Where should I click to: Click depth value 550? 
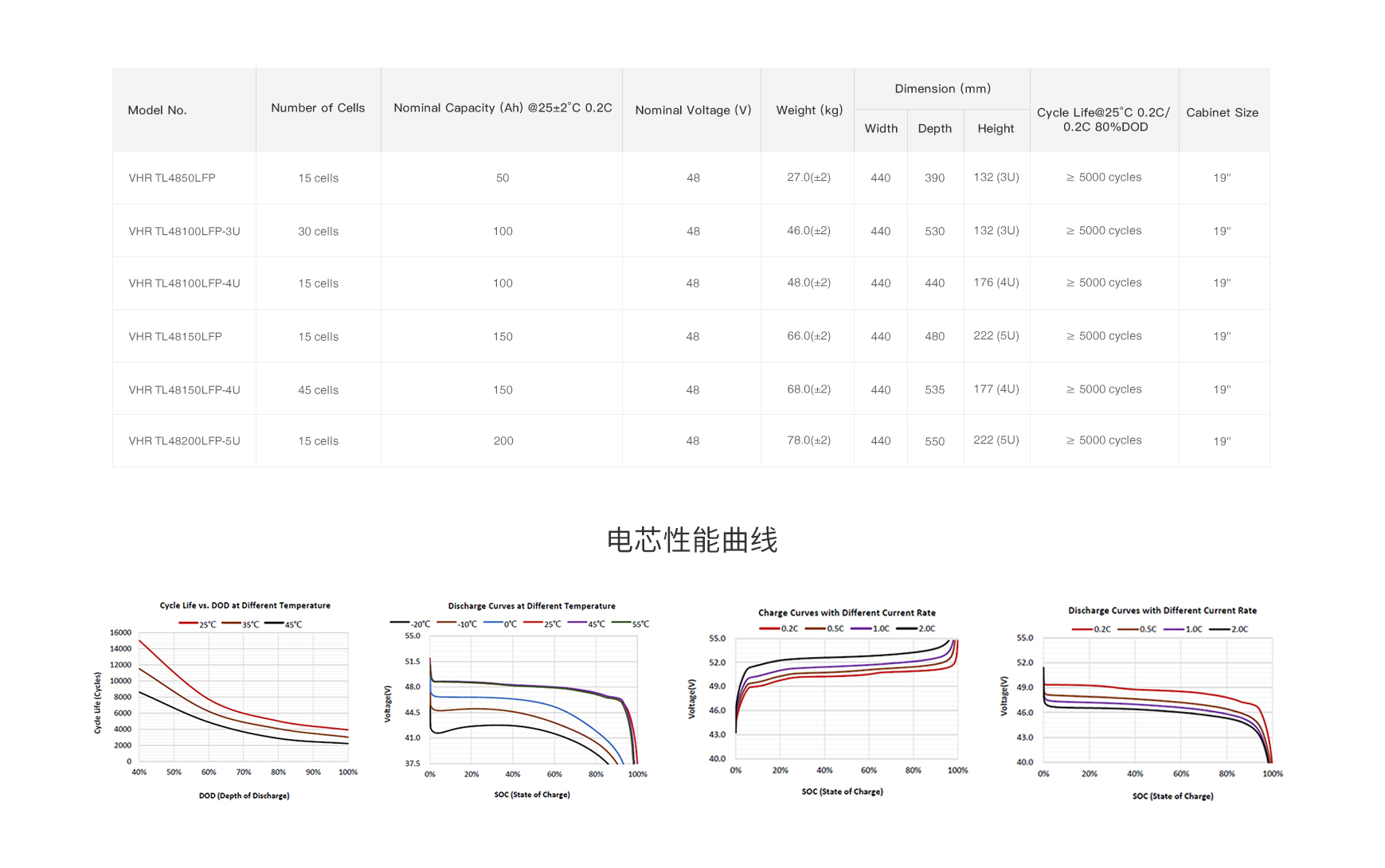(935, 440)
